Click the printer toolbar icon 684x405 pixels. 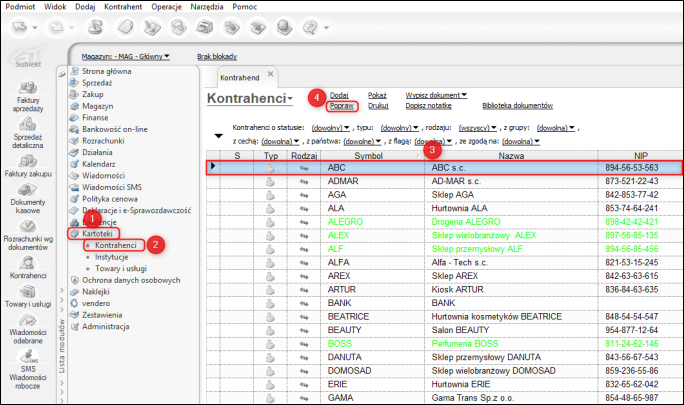point(204,27)
